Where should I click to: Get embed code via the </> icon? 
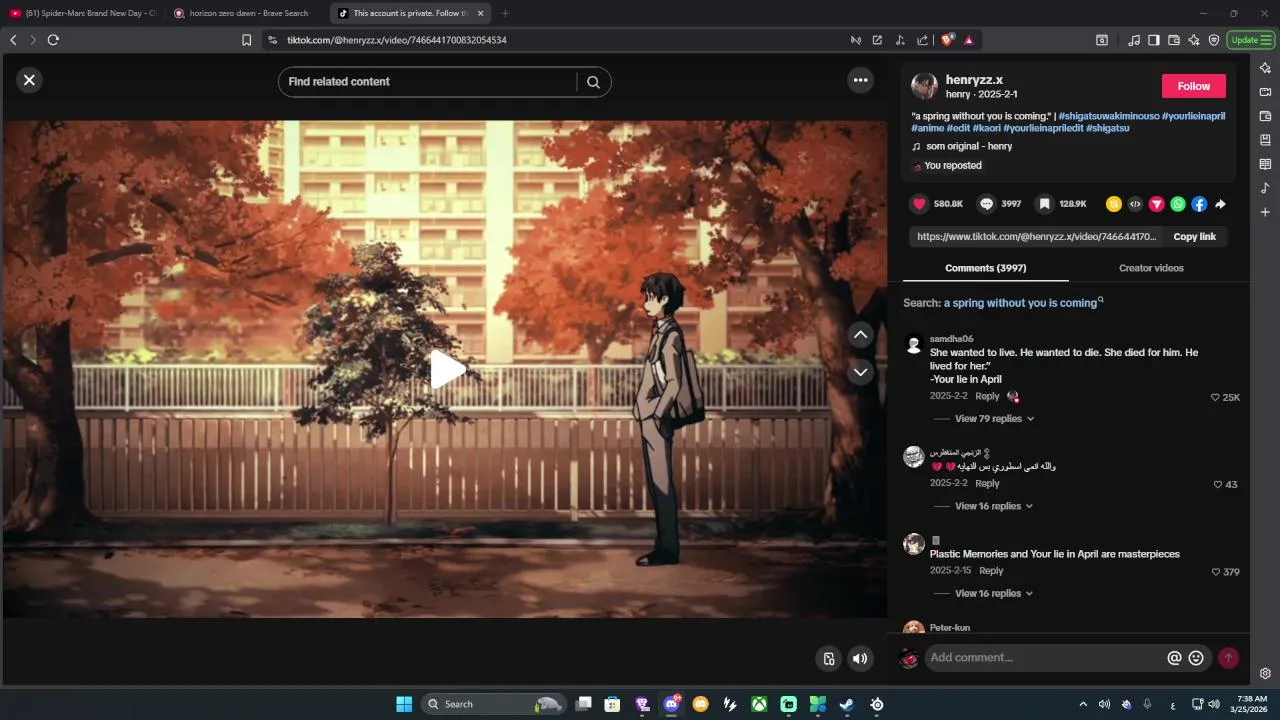click(x=1135, y=204)
